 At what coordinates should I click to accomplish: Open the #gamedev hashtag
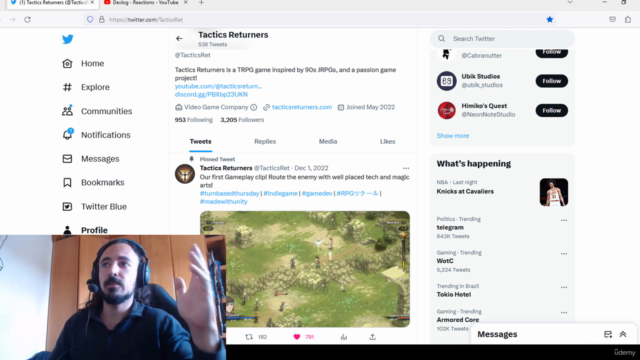point(317,193)
